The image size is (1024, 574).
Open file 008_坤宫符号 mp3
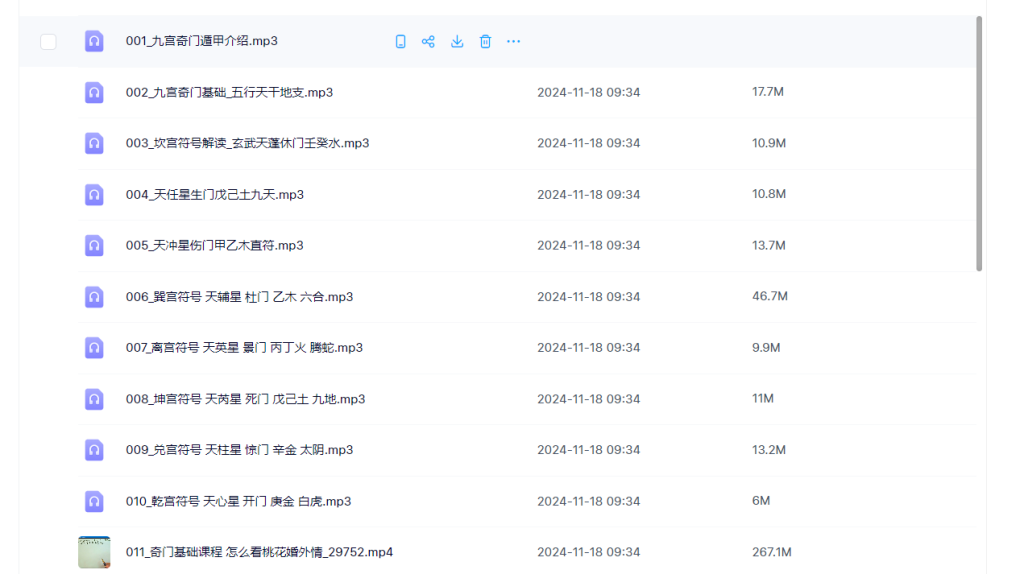pyautogui.click(x=245, y=399)
